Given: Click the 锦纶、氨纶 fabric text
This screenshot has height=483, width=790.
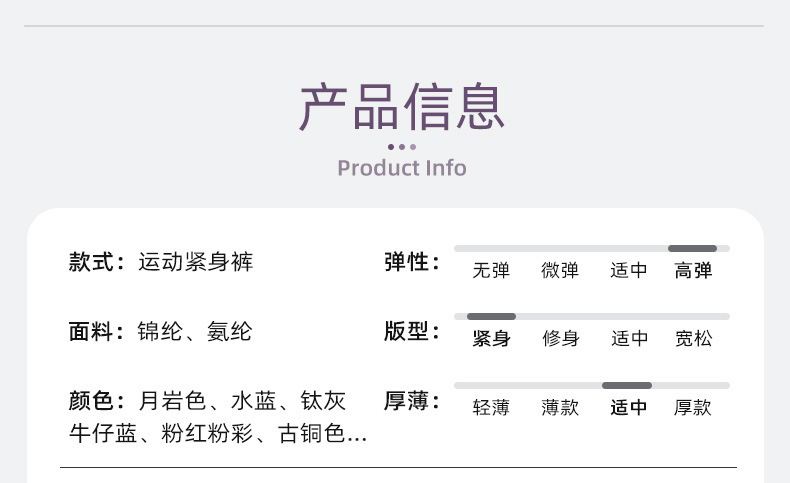Looking at the screenshot, I should pyautogui.click(x=194, y=332).
